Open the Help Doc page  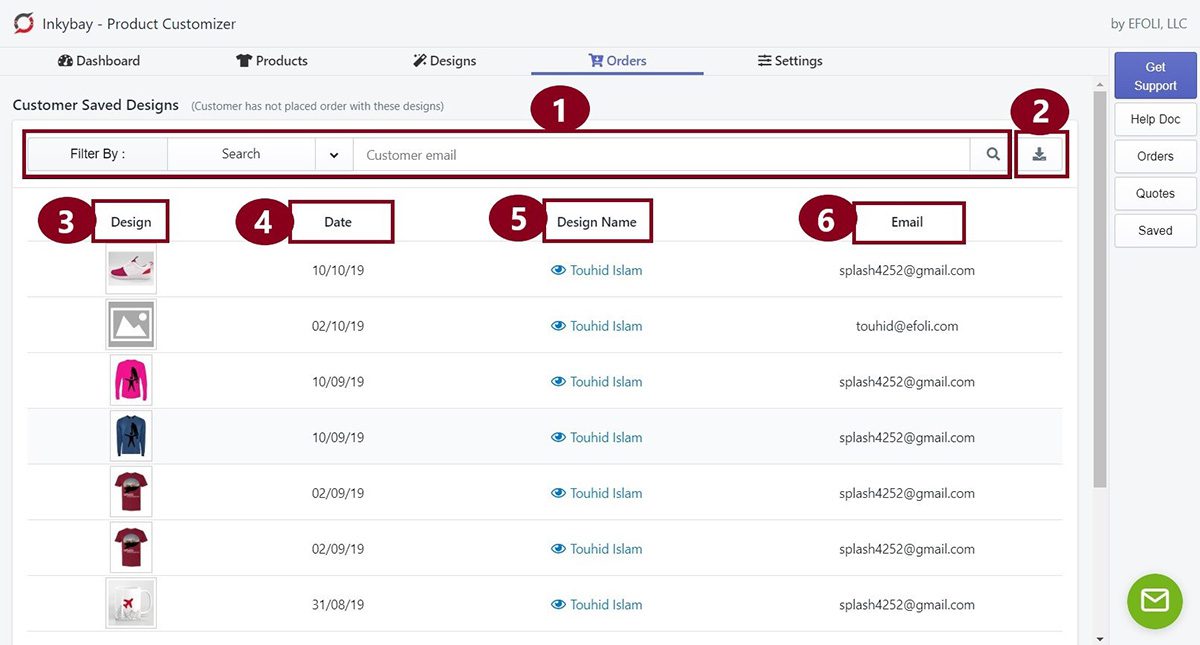point(1154,119)
